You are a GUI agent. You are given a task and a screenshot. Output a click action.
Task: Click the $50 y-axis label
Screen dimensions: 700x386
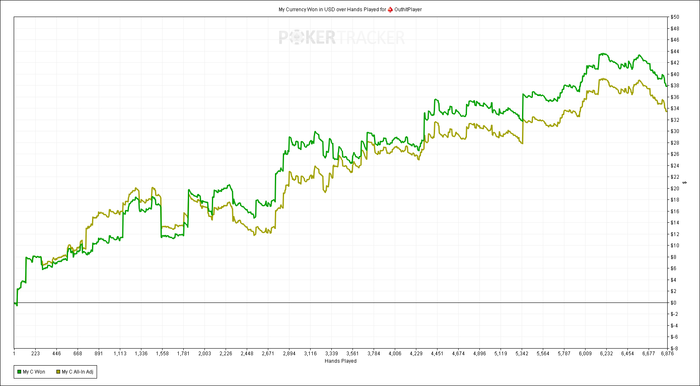click(675, 17)
